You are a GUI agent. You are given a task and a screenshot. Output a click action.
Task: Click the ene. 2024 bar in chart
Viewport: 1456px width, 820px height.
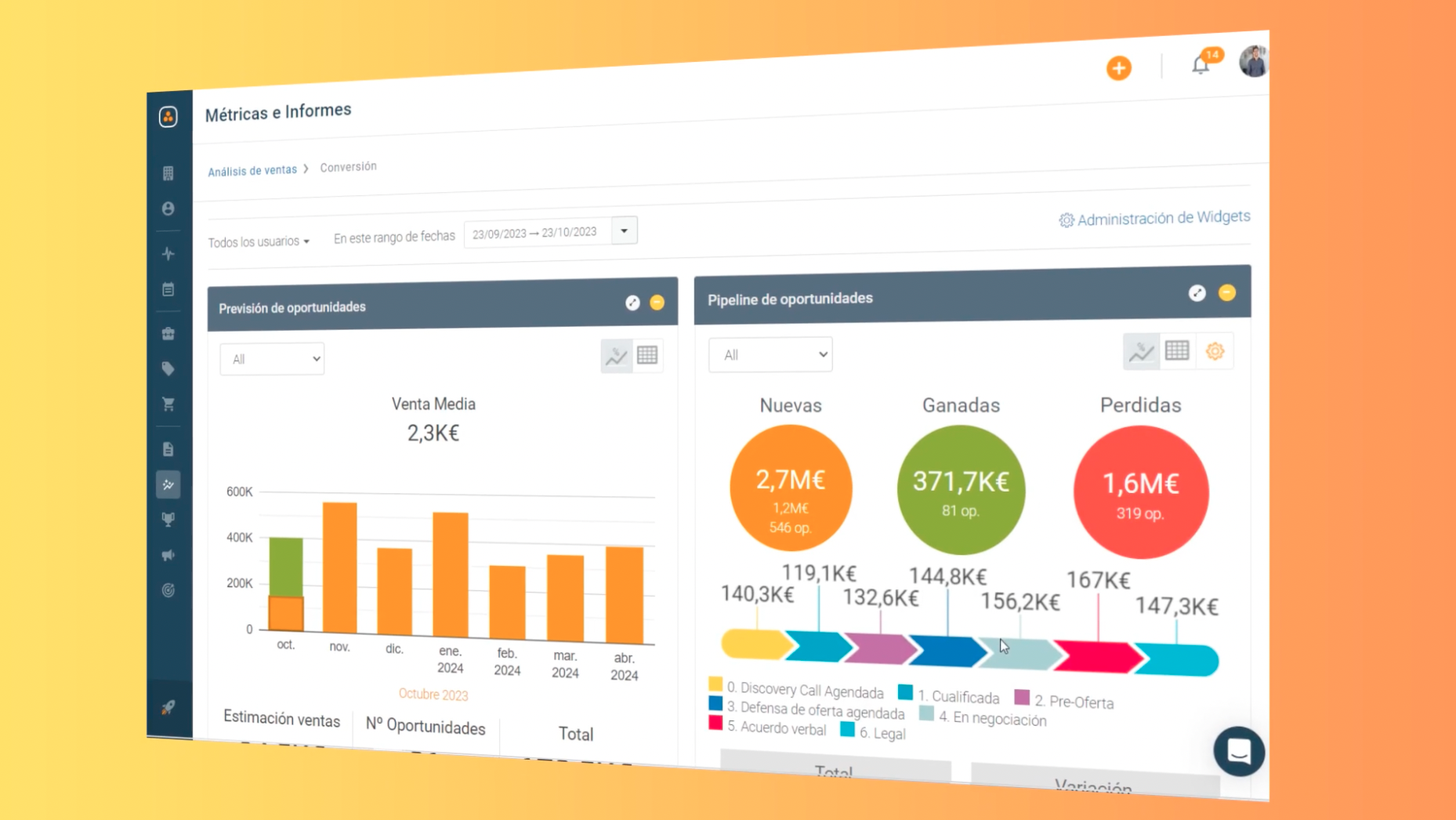[x=451, y=575]
